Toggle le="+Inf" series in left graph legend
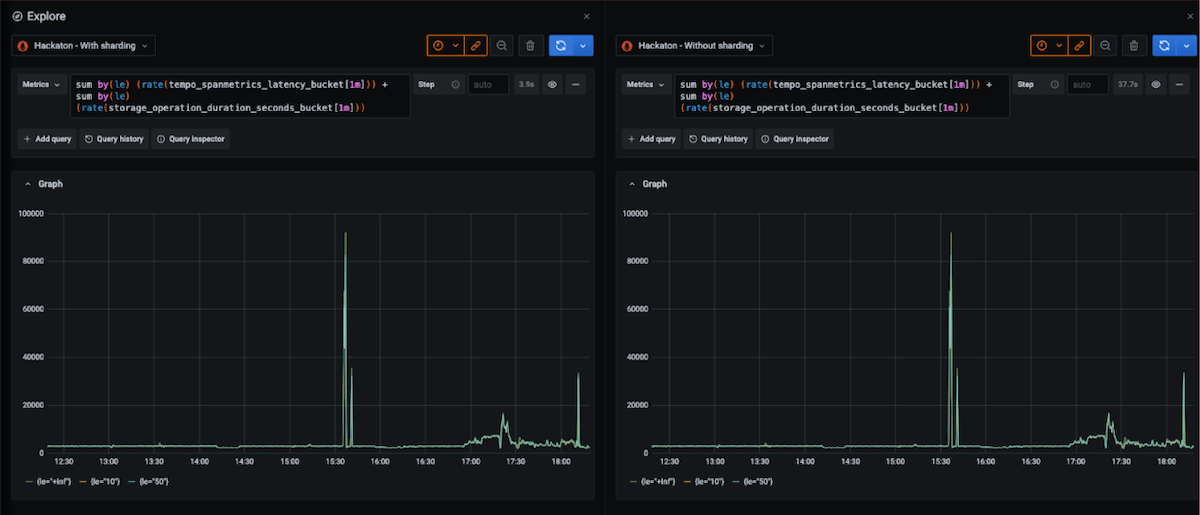This screenshot has width=1200, height=515. [x=48, y=482]
